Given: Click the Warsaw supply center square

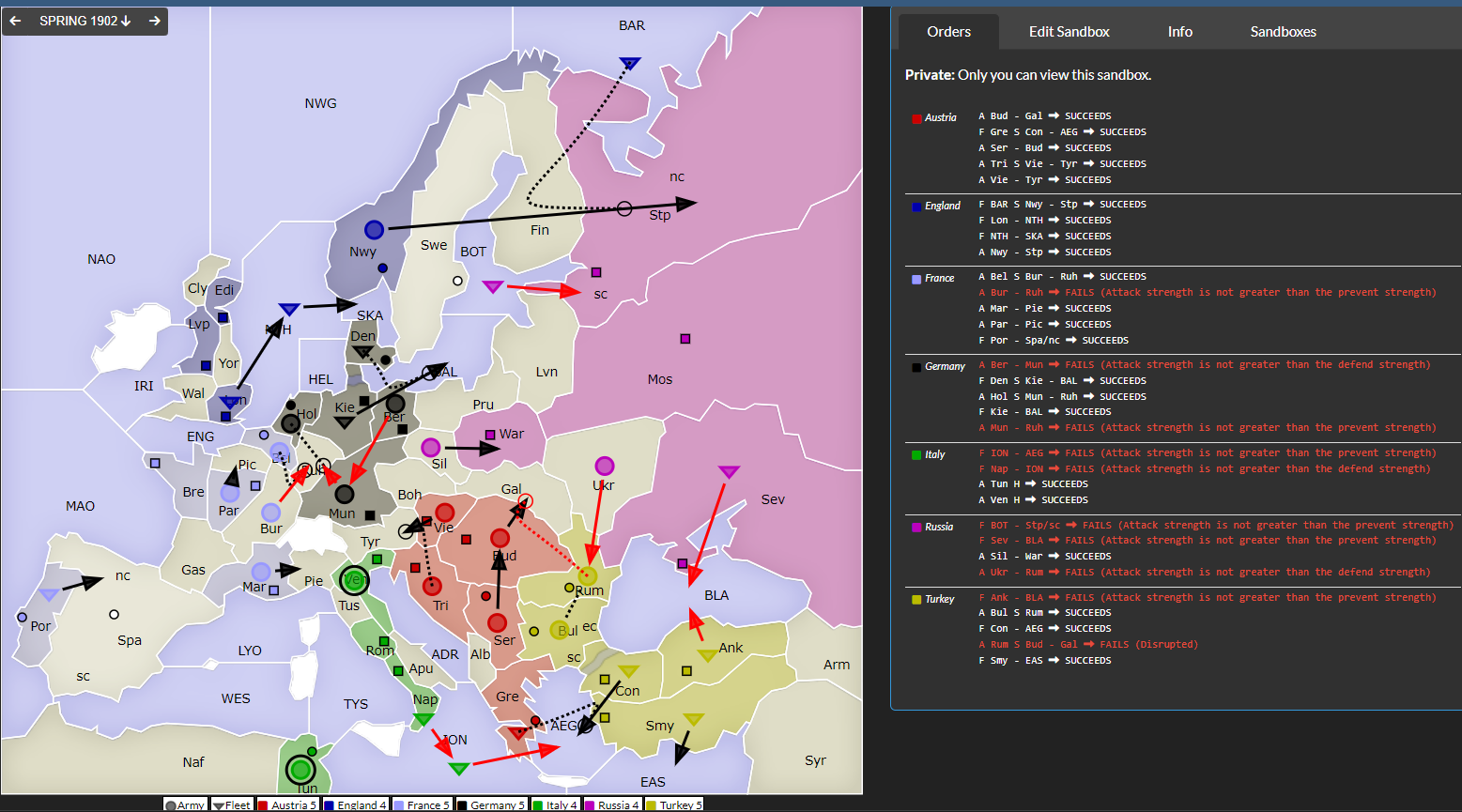Looking at the screenshot, I should point(490,435).
